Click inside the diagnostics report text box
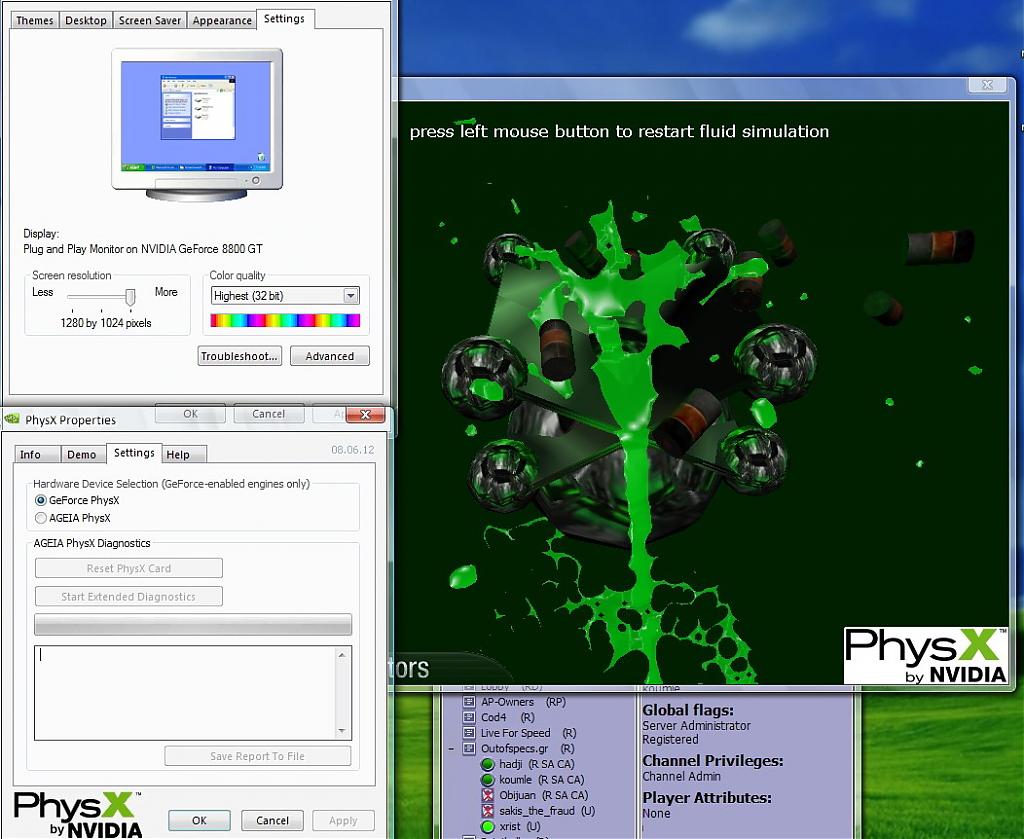This screenshot has width=1024, height=839. pyautogui.click(x=185, y=693)
